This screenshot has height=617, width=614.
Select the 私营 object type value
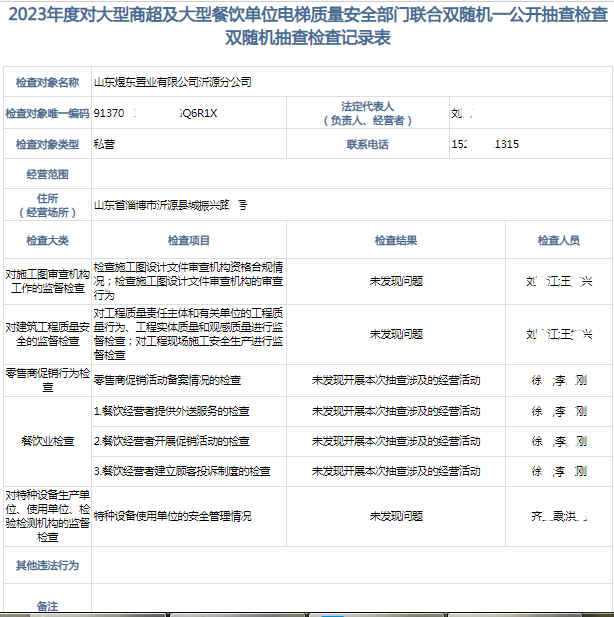point(104,144)
